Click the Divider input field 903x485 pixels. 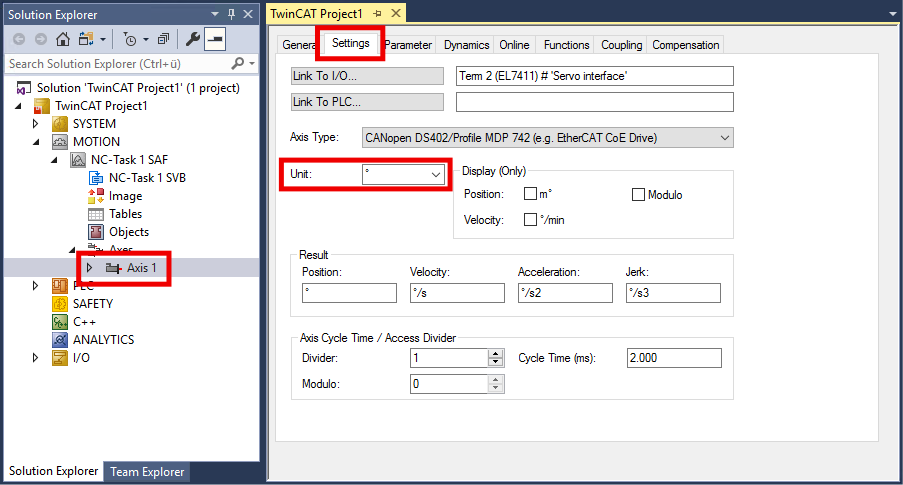[449, 358]
